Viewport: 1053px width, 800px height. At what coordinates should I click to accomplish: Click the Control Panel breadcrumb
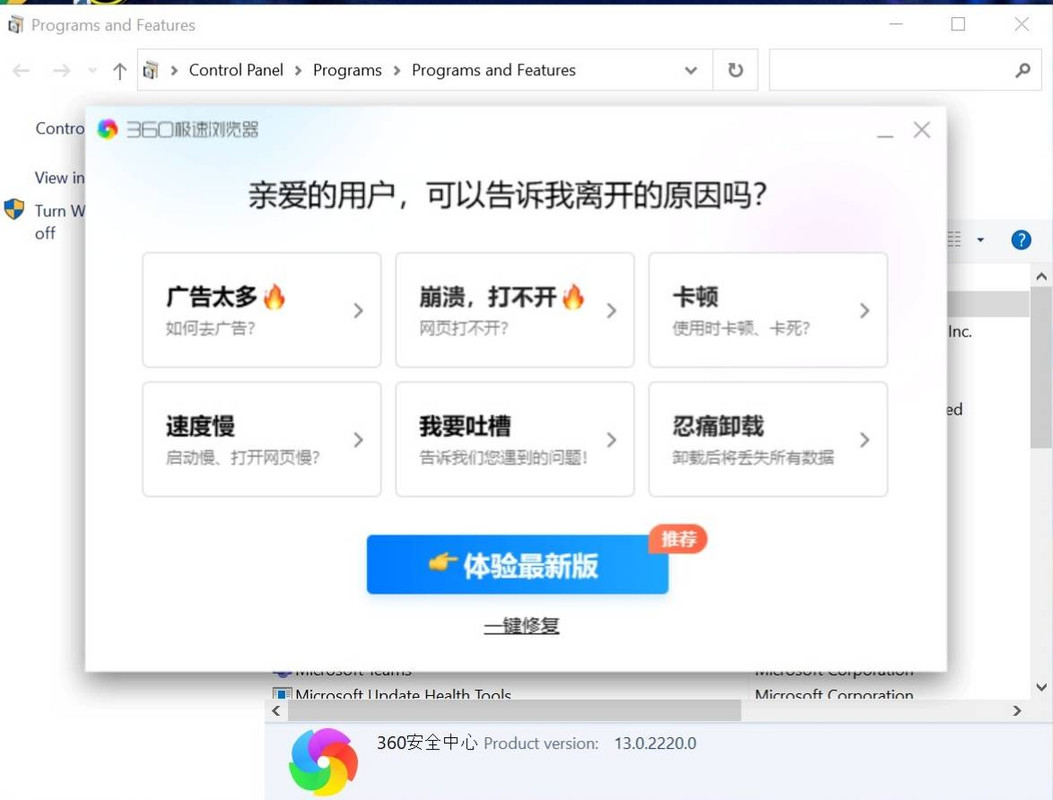pyautogui.click(x=236, y=70)
